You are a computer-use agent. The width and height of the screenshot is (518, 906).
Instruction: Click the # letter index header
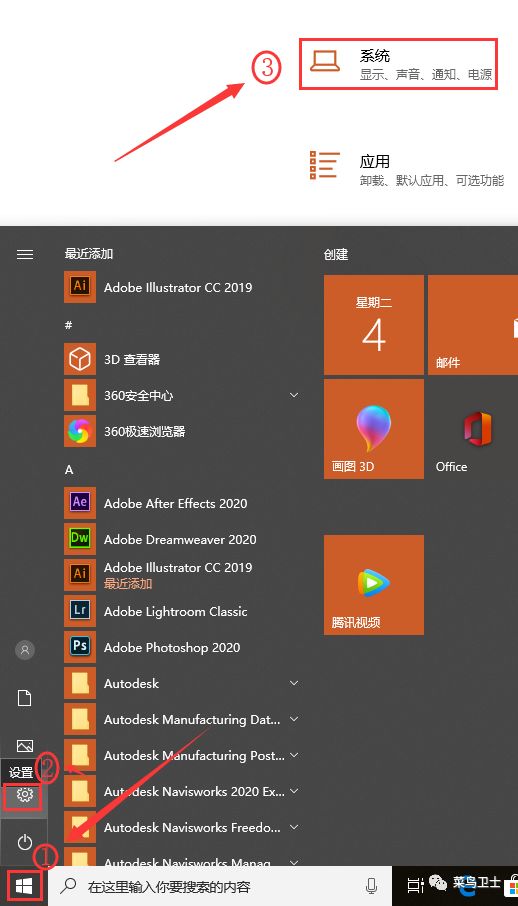(x=68, y=325)
